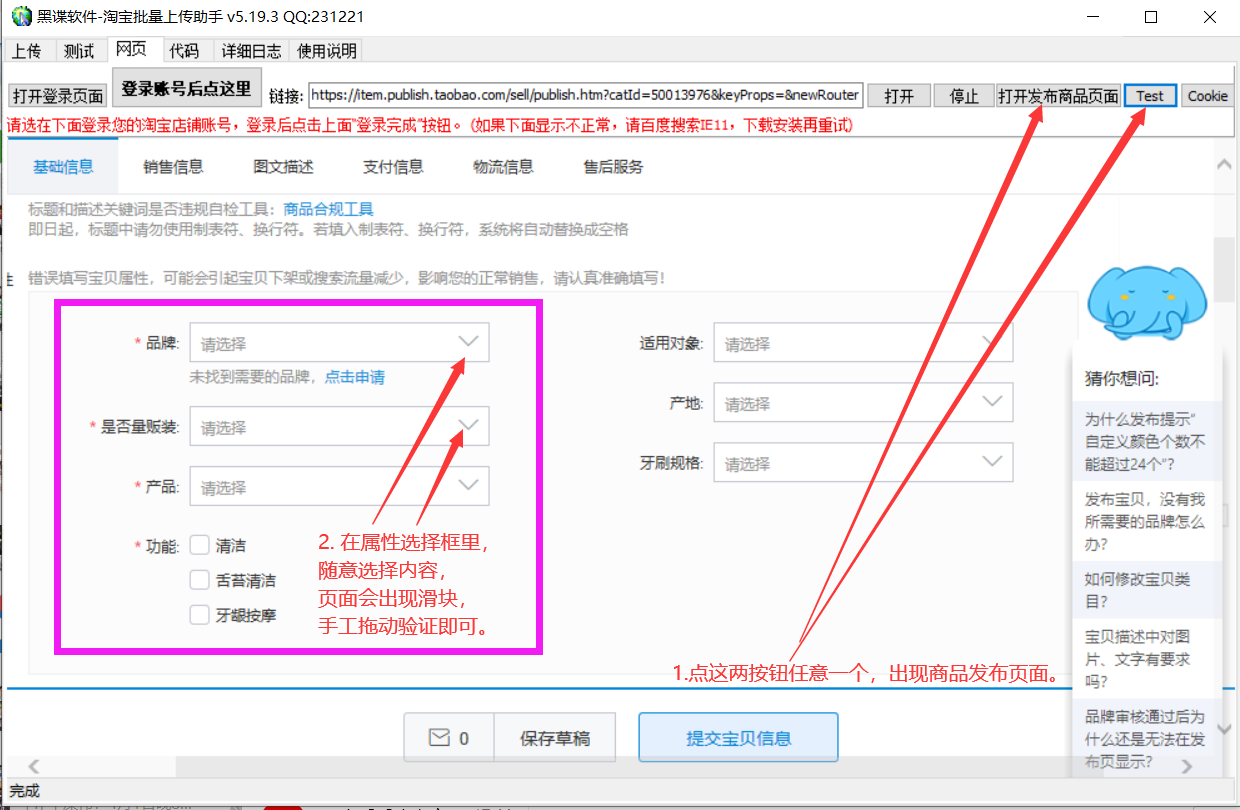Click the Cookie button
This screenshot has height=810, width=1240.
[x=1207, y=96]
